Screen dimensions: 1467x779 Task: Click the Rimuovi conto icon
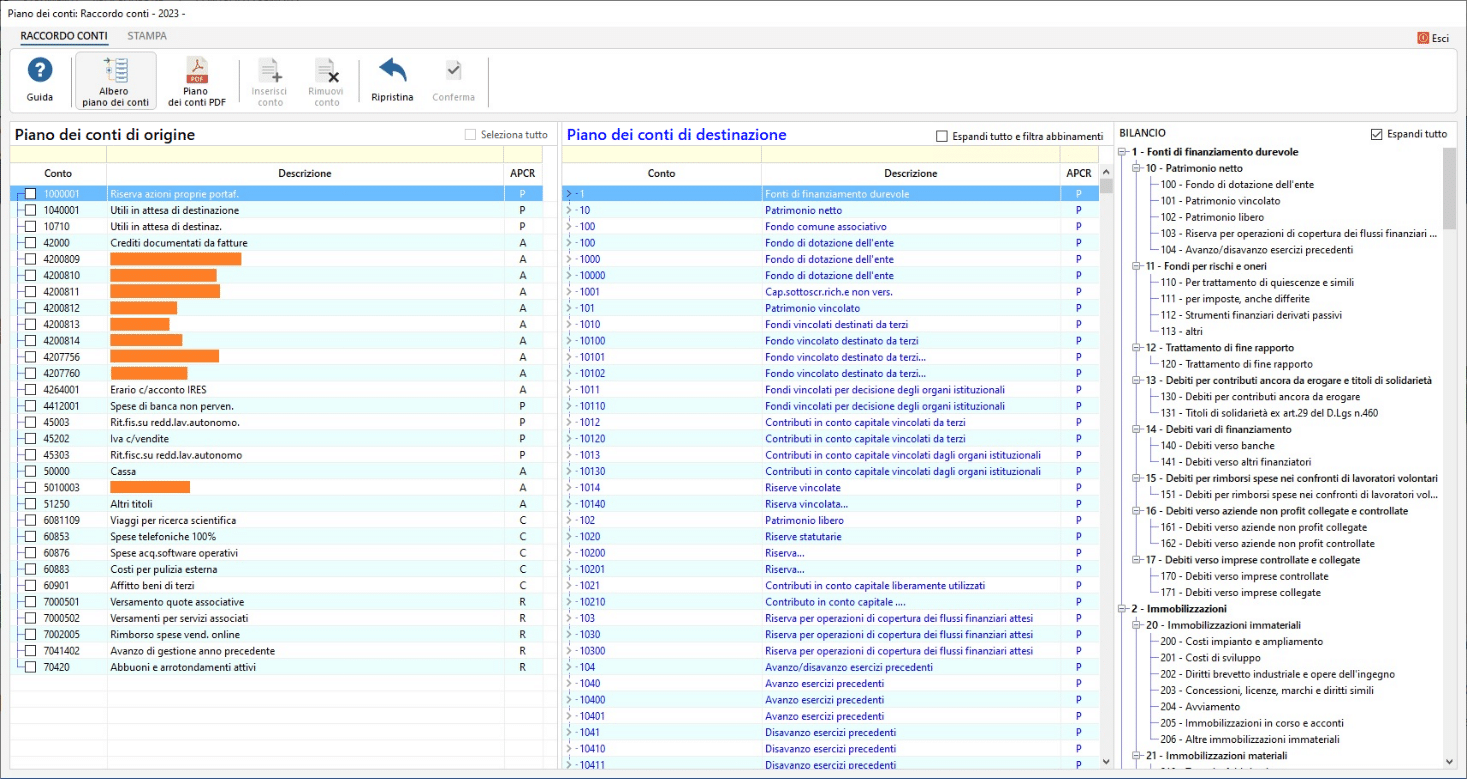pyautogui.click(x=326, y=71)
